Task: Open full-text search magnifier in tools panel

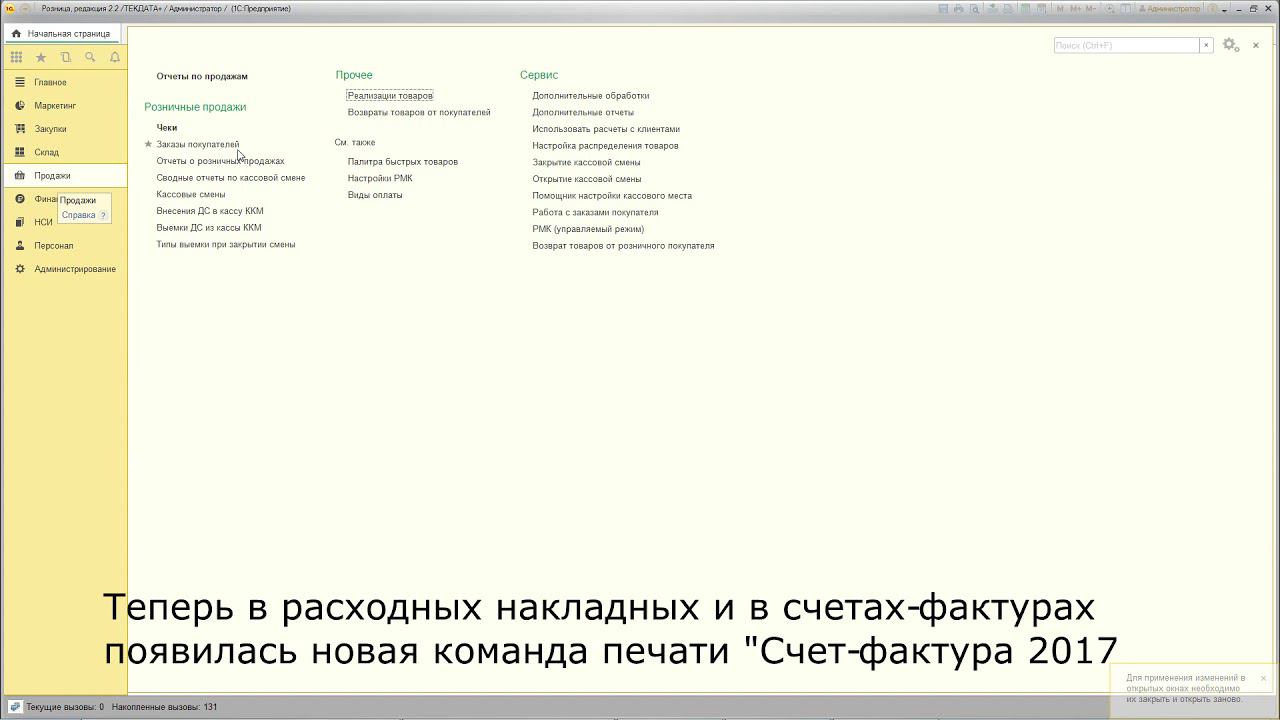Action: pos(90,57)
